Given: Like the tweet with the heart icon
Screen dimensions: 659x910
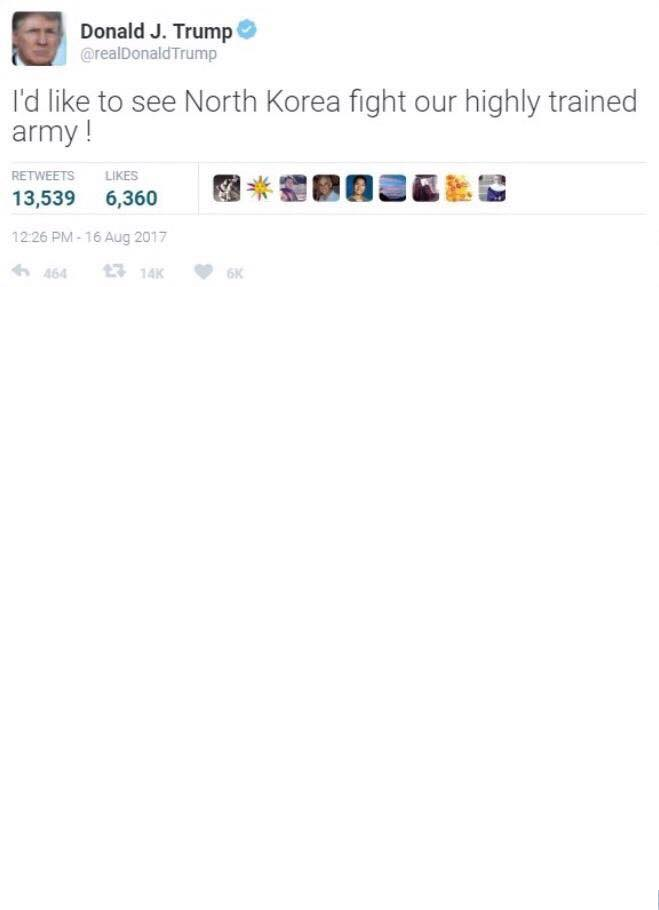Looking at the screenshot, I should click(203, 272).
